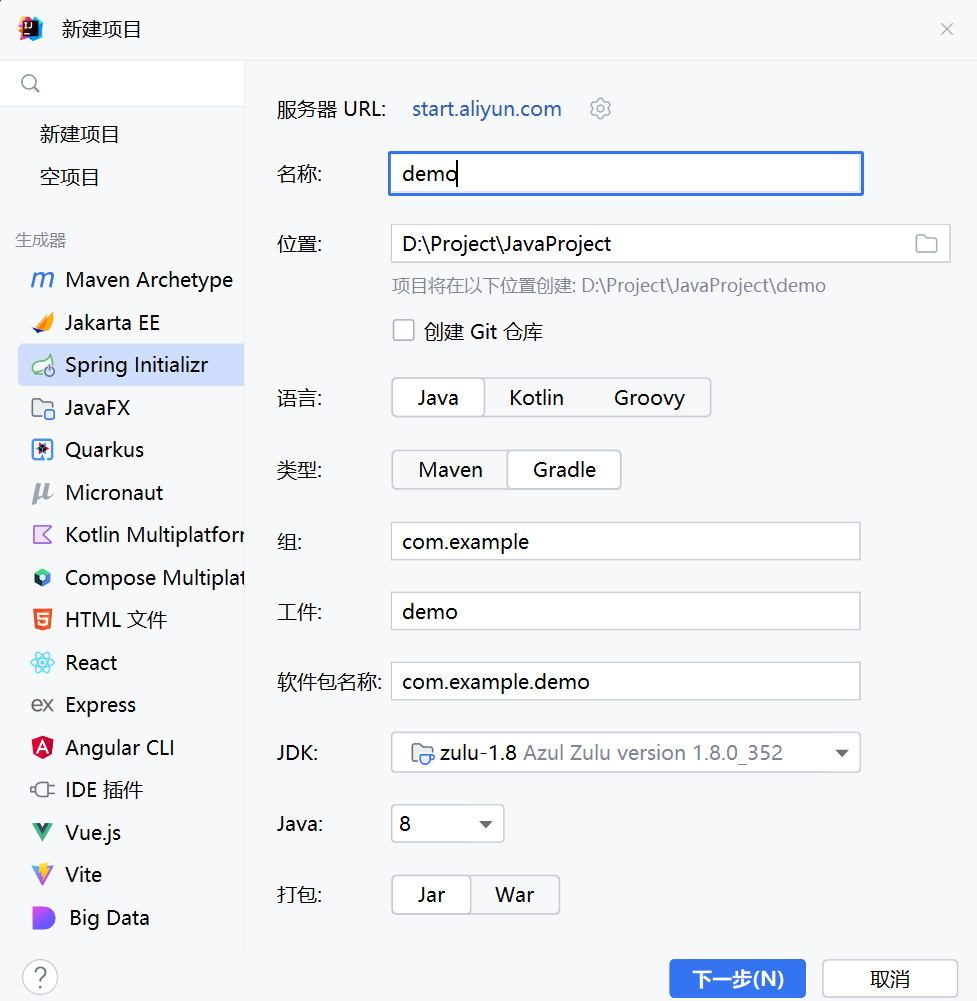Screen dimensions: 977x1001
Task: Select the Vue.js logo icon
Action: [x=42, y=832]
